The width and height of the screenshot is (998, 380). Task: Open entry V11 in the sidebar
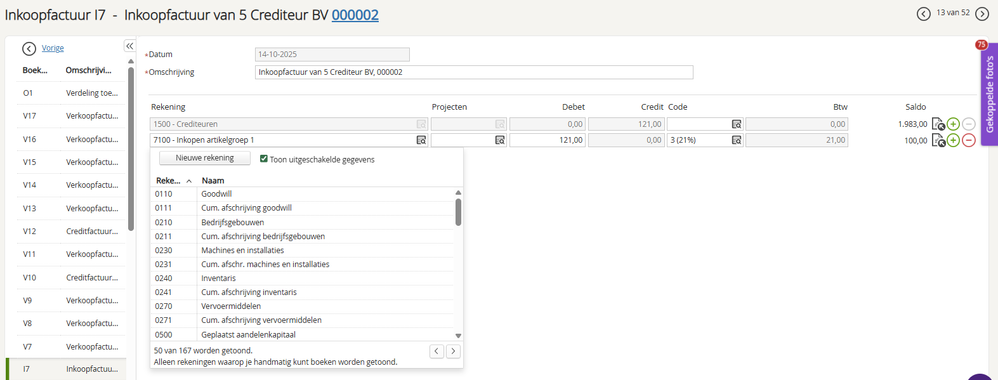[71, 254]
